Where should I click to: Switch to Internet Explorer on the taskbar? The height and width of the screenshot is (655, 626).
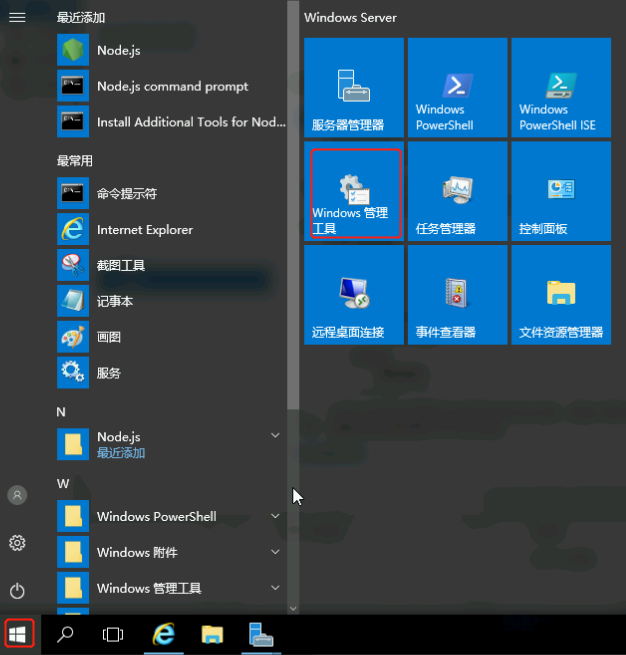164,635
